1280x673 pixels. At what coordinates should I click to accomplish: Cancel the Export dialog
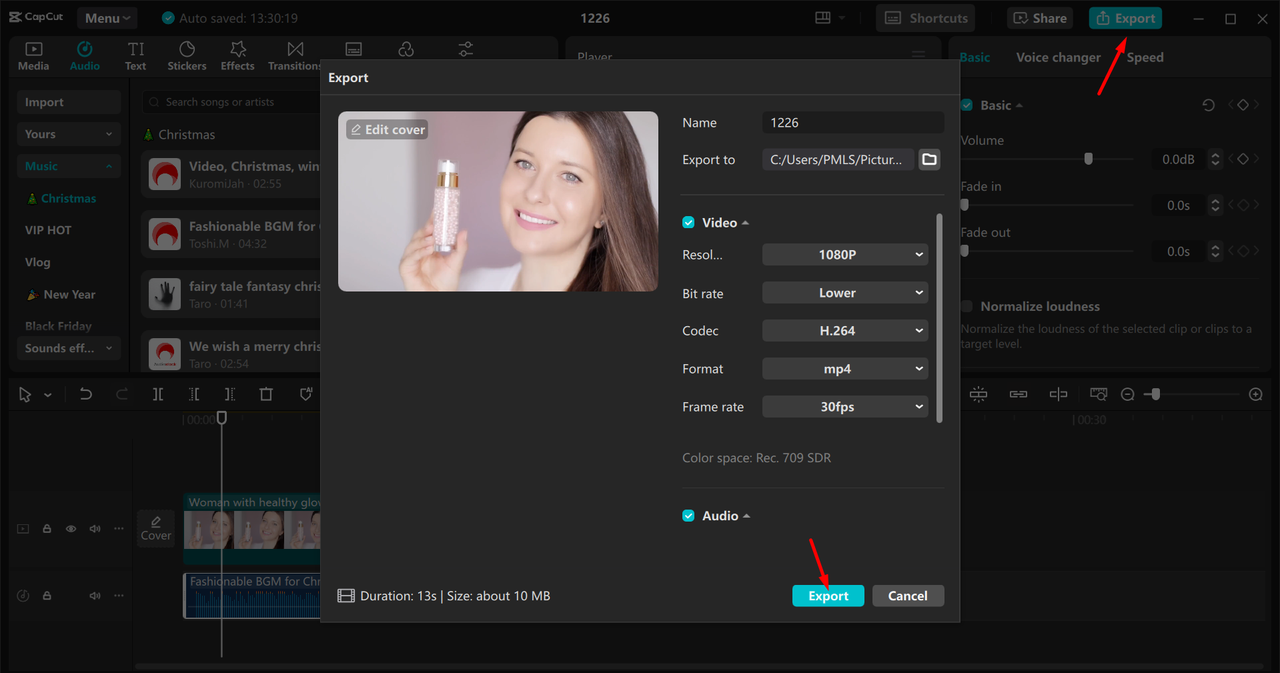click(908, 595)
